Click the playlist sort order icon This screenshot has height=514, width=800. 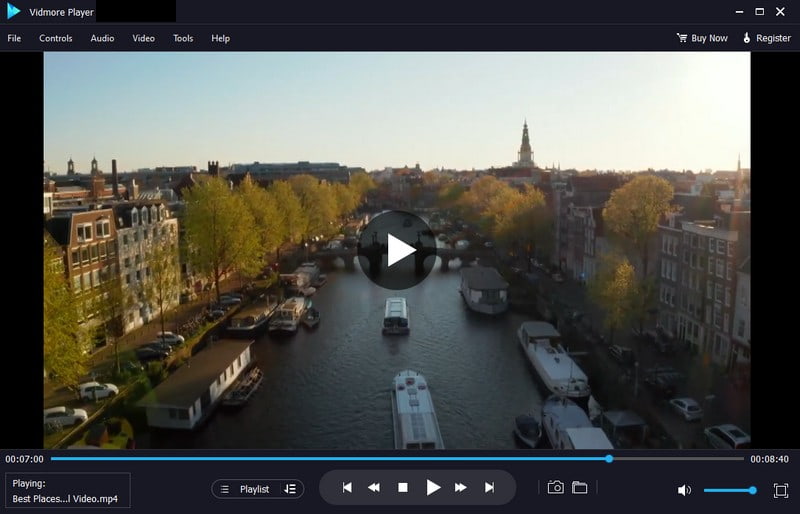coord(290,489)
